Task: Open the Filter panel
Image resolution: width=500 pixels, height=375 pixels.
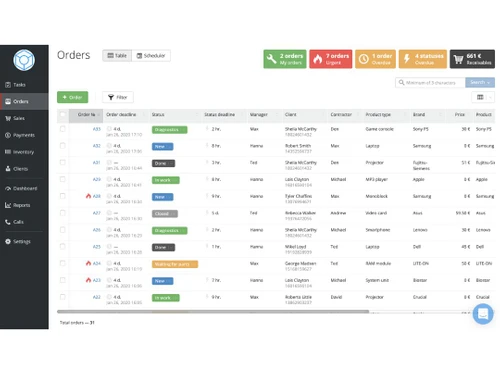Action: coord(118,97)
